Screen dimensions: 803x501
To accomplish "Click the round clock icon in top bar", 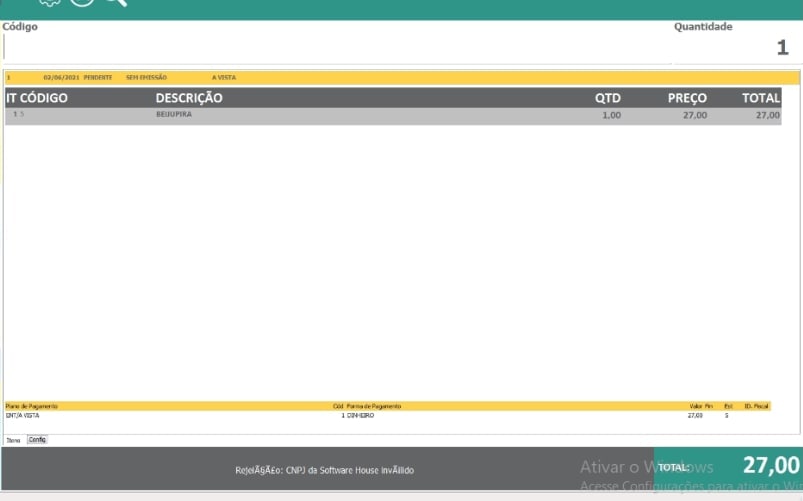I will tap(82, 3).
